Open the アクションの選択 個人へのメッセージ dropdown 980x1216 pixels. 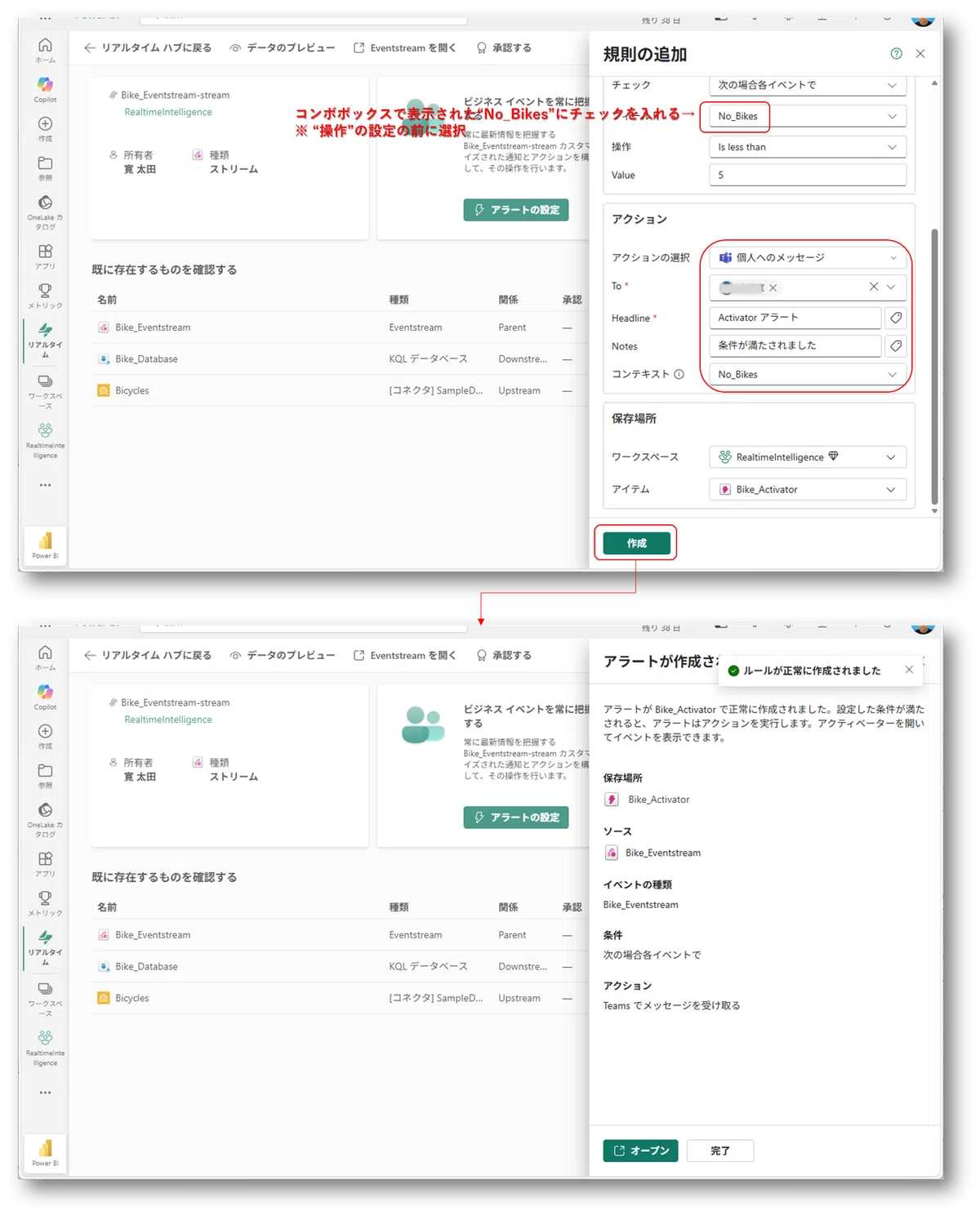click(x=808, y=257)
